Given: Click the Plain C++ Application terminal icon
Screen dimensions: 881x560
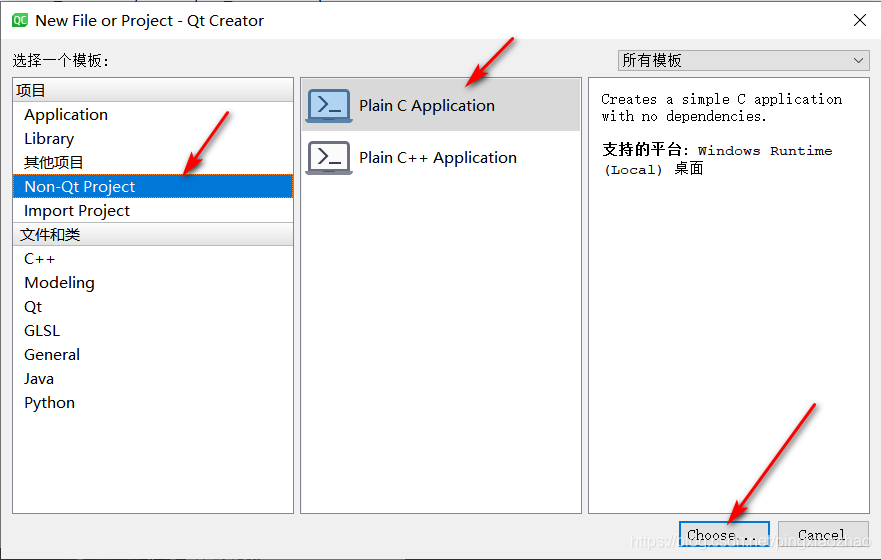Looking at the screenshot, I should [329, 158].
